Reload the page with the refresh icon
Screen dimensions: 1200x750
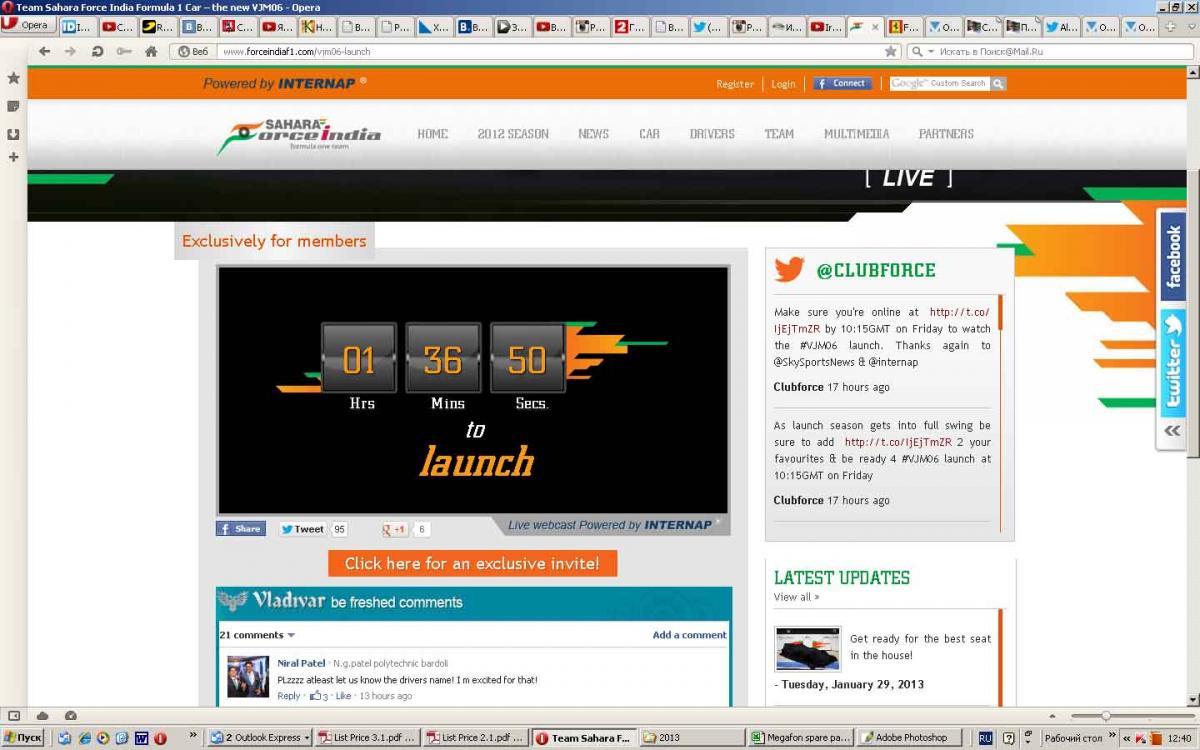pos(97,51)
